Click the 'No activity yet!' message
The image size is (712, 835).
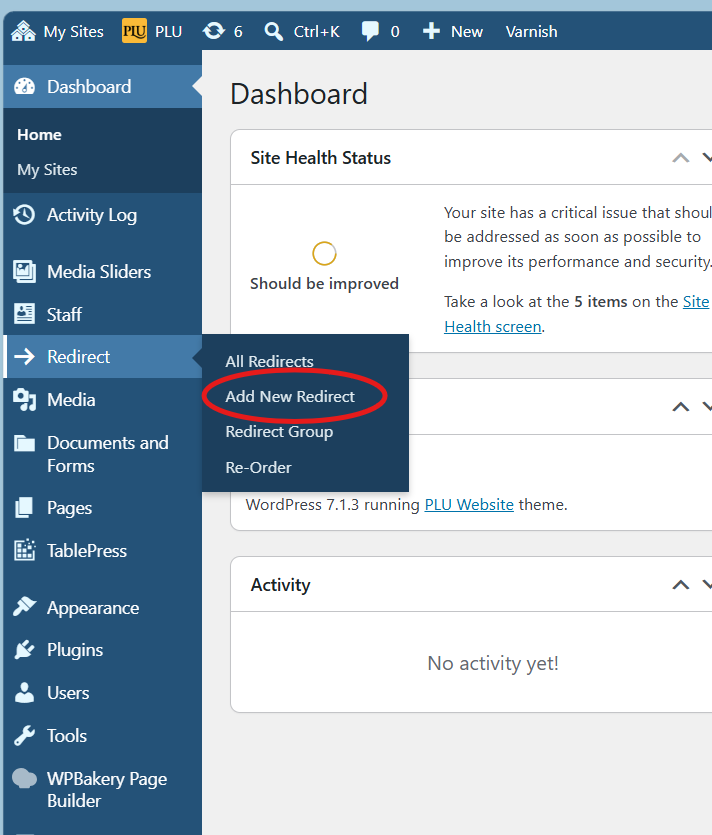(493, 664)
